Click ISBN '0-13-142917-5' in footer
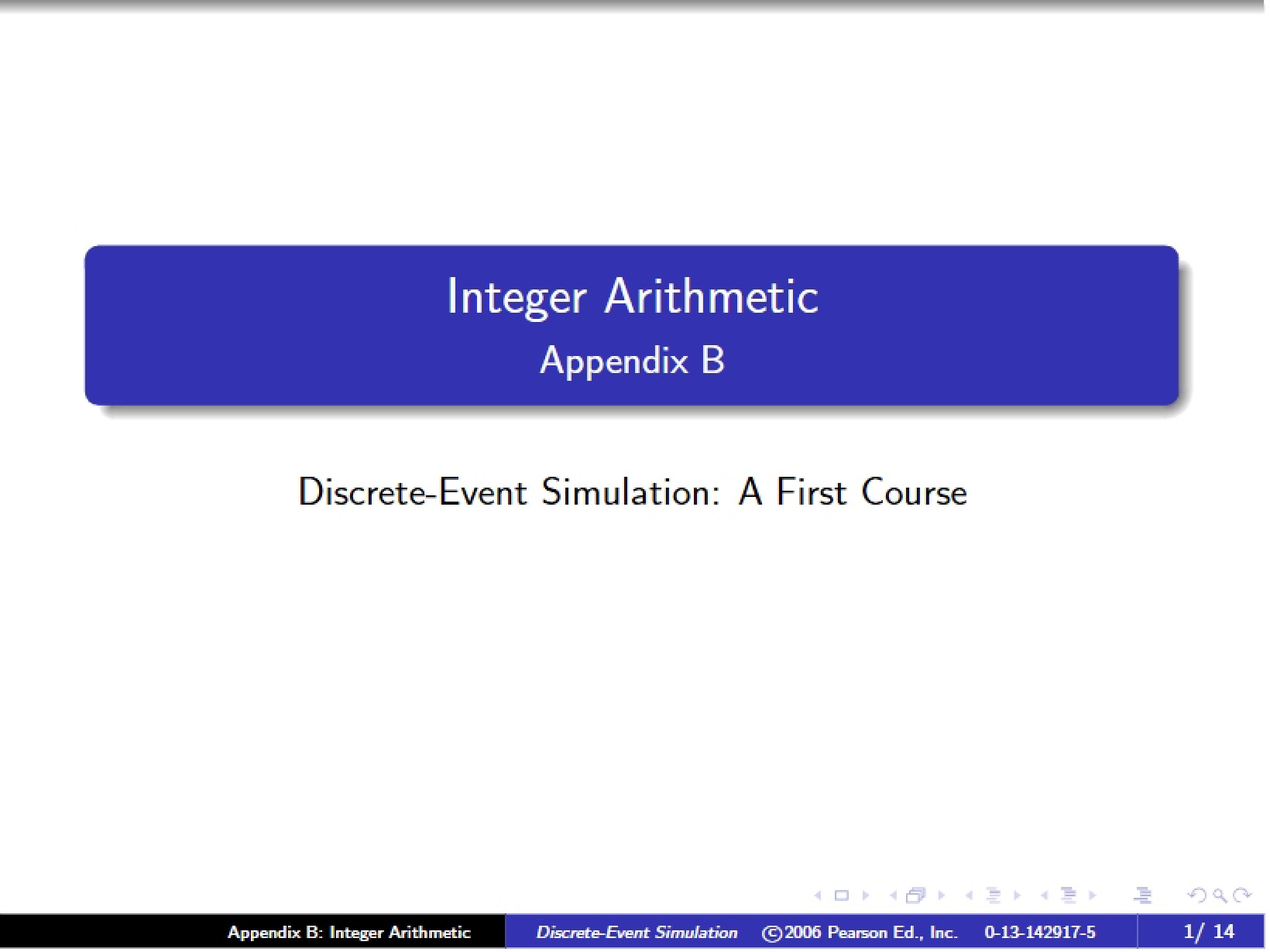1270x952 pixels. [1042, 933]
